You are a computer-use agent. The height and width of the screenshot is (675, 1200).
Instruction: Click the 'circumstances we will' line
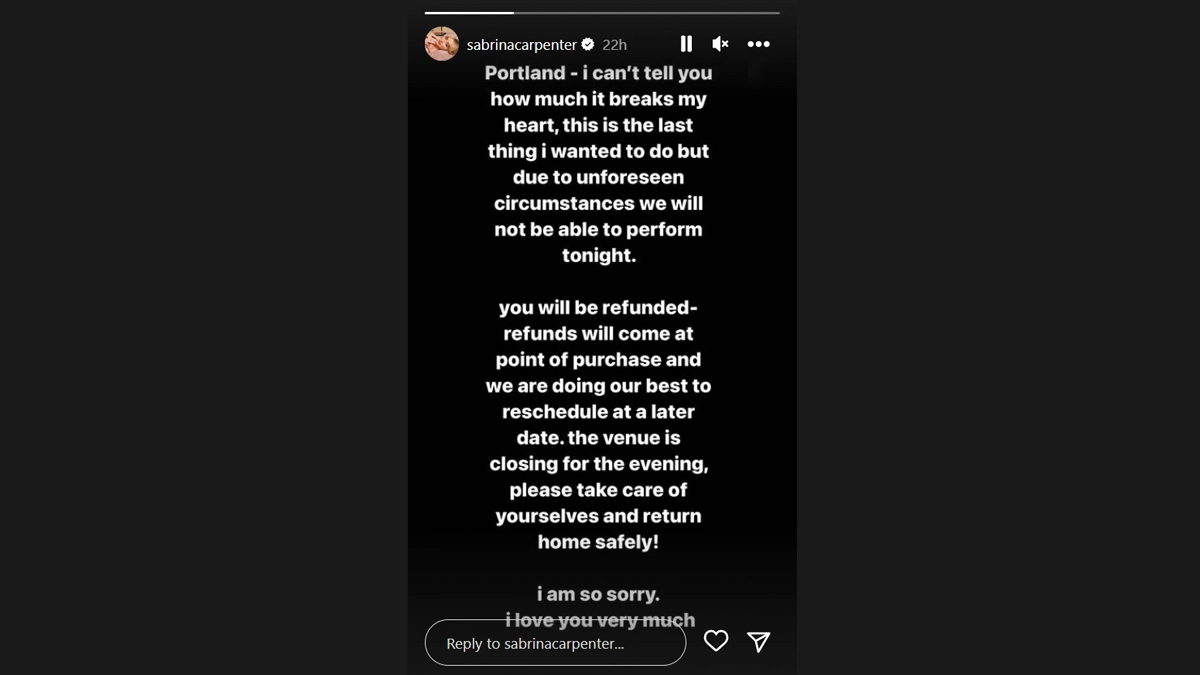[x=598, y=203]
